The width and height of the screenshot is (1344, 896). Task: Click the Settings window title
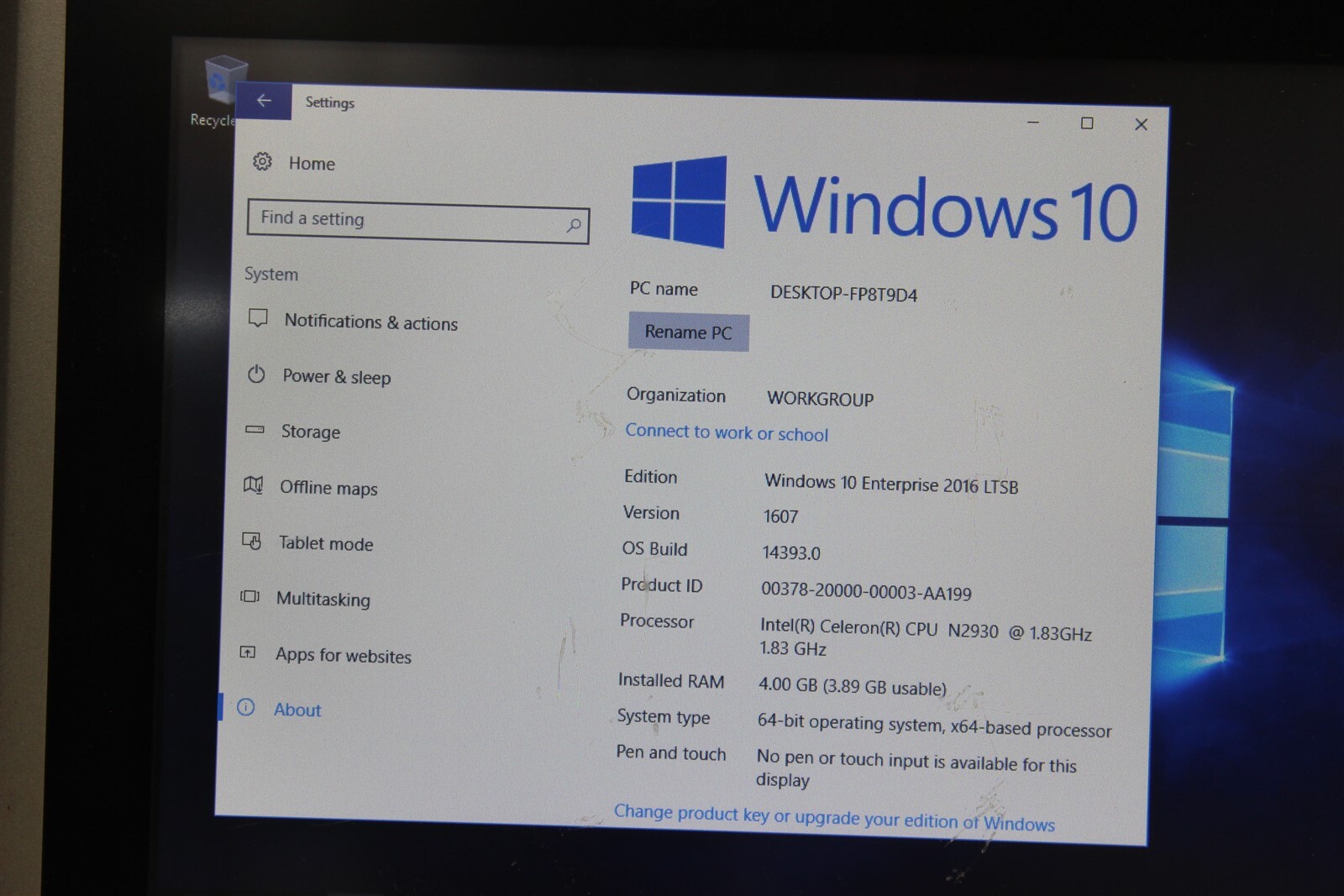[330, 102]
